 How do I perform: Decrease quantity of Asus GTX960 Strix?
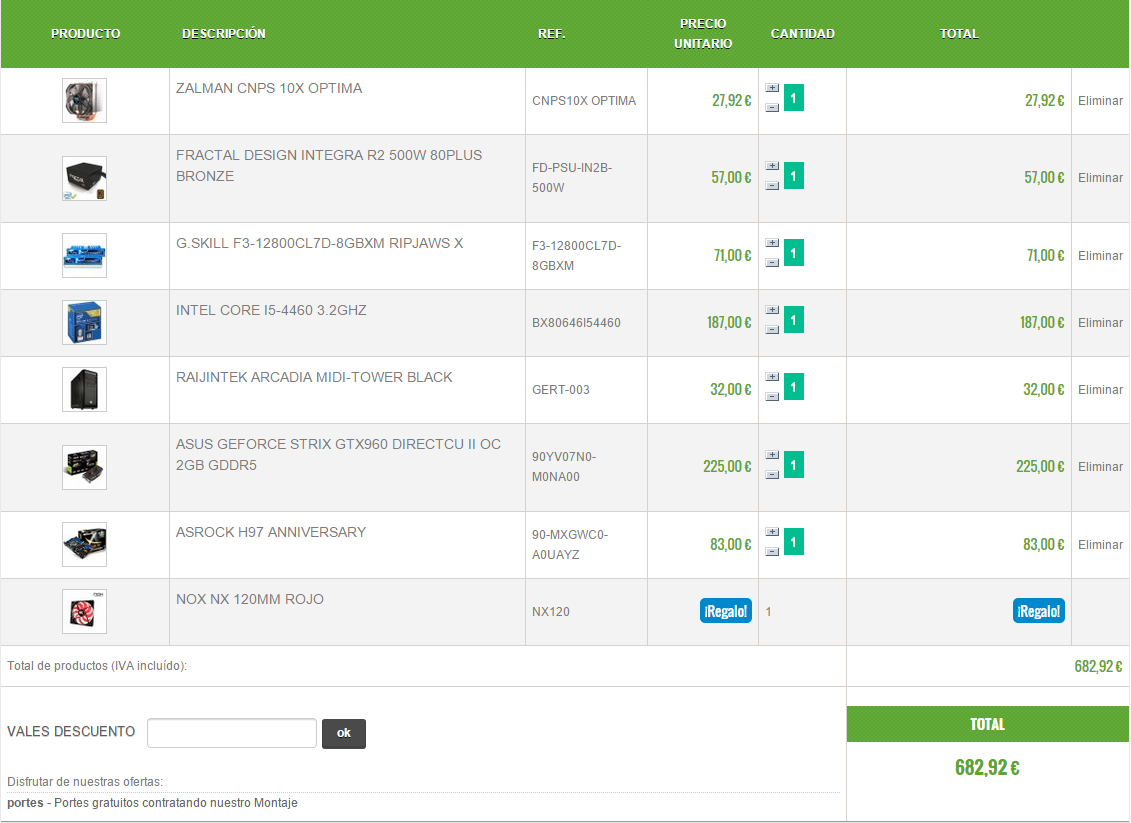(x=772, y=475)
